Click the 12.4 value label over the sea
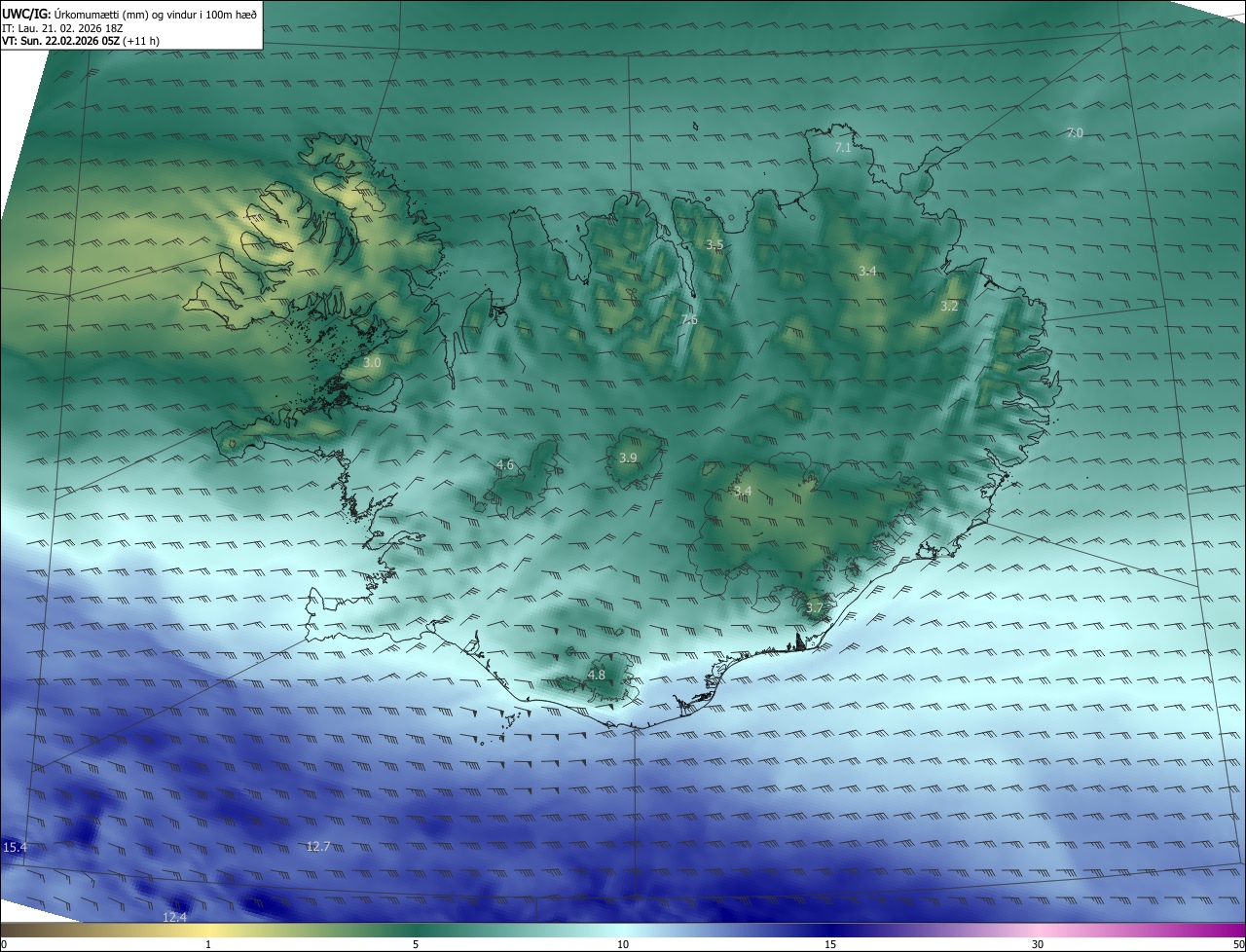1246x952 pixels. pyautogui.click(x=174, y=917)
